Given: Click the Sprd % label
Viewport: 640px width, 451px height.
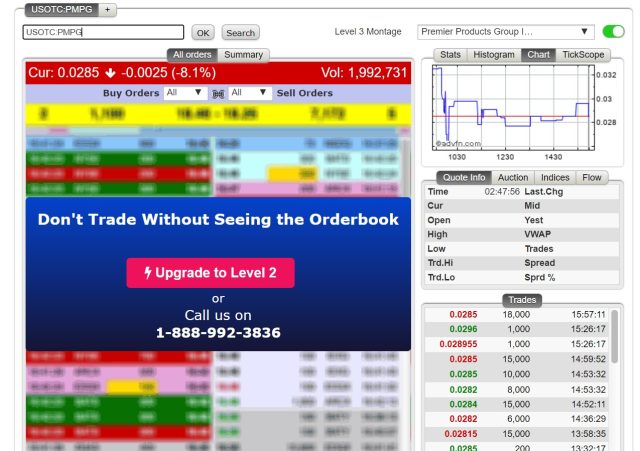Looking at the screenshot, I should point(540,278).
